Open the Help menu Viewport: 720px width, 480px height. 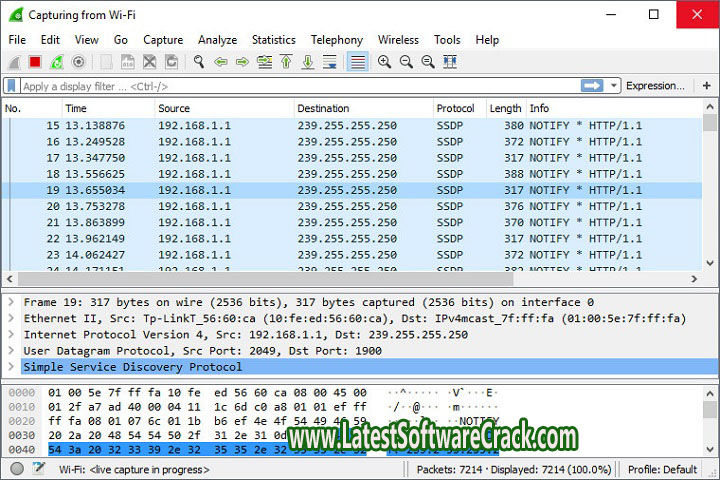(x=487, y=40)
